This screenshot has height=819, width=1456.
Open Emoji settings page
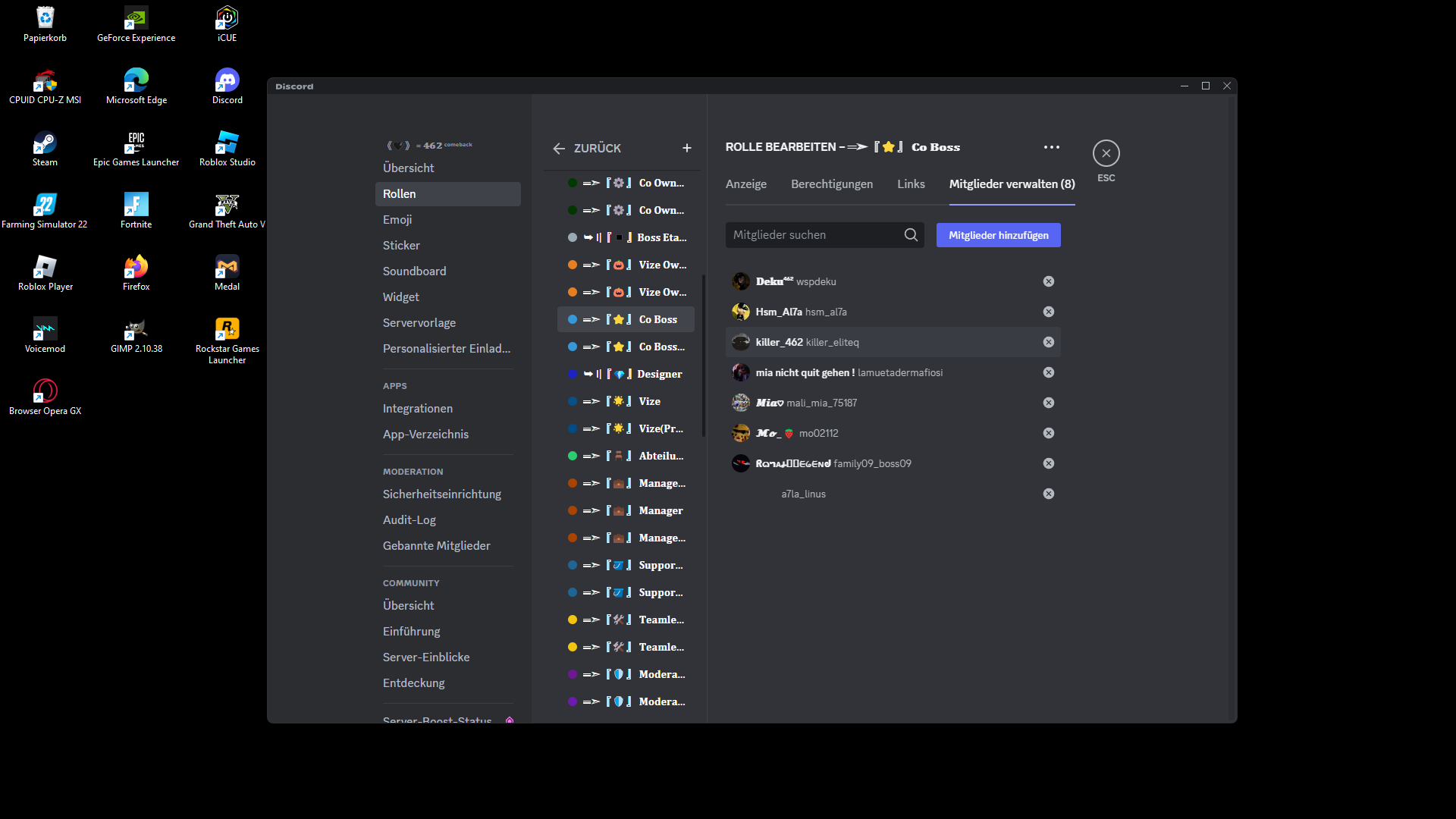(x=447, y=220)
